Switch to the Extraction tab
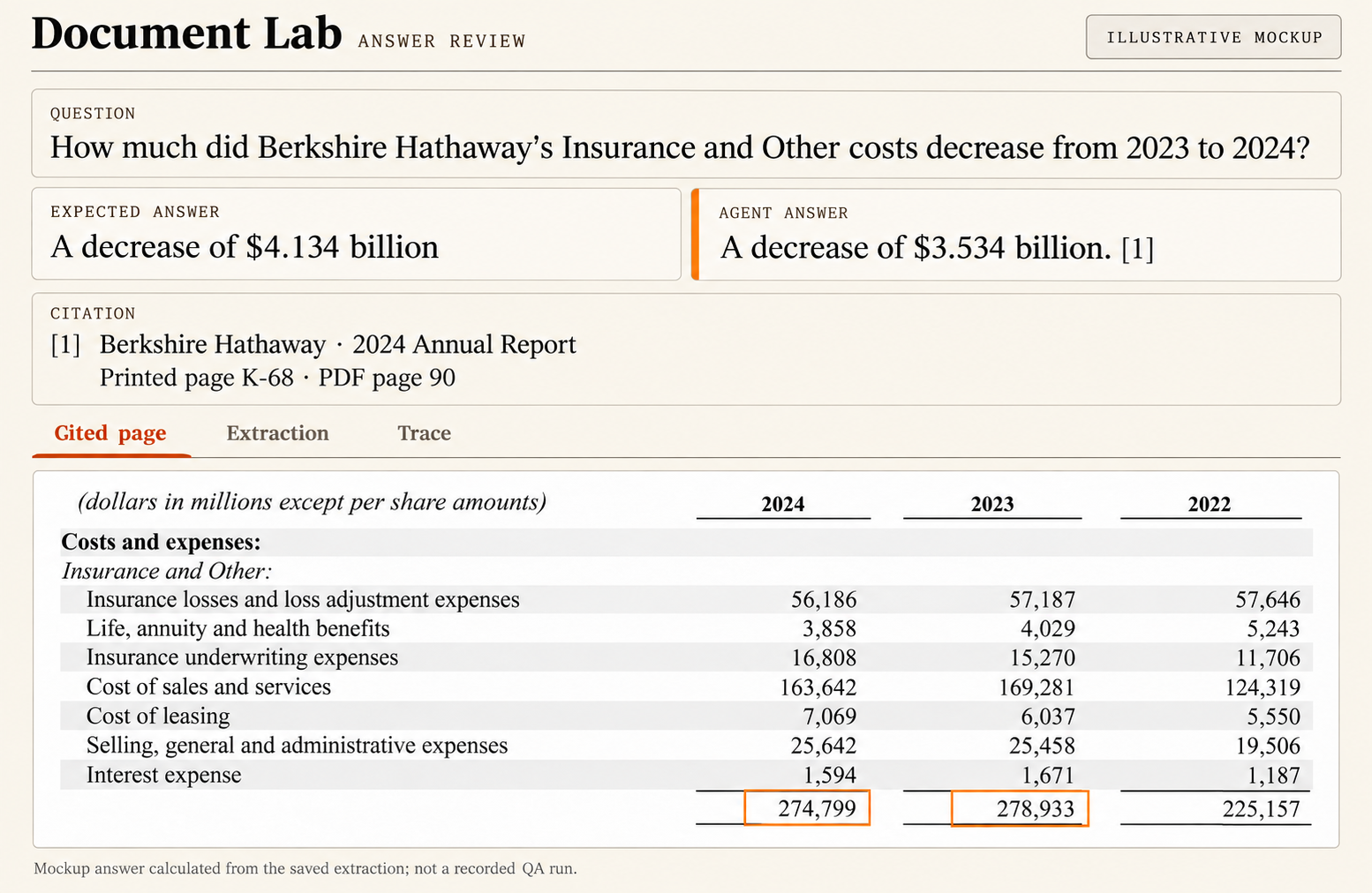The height and width of the screenshot is (893, 1372). (277, 433)
